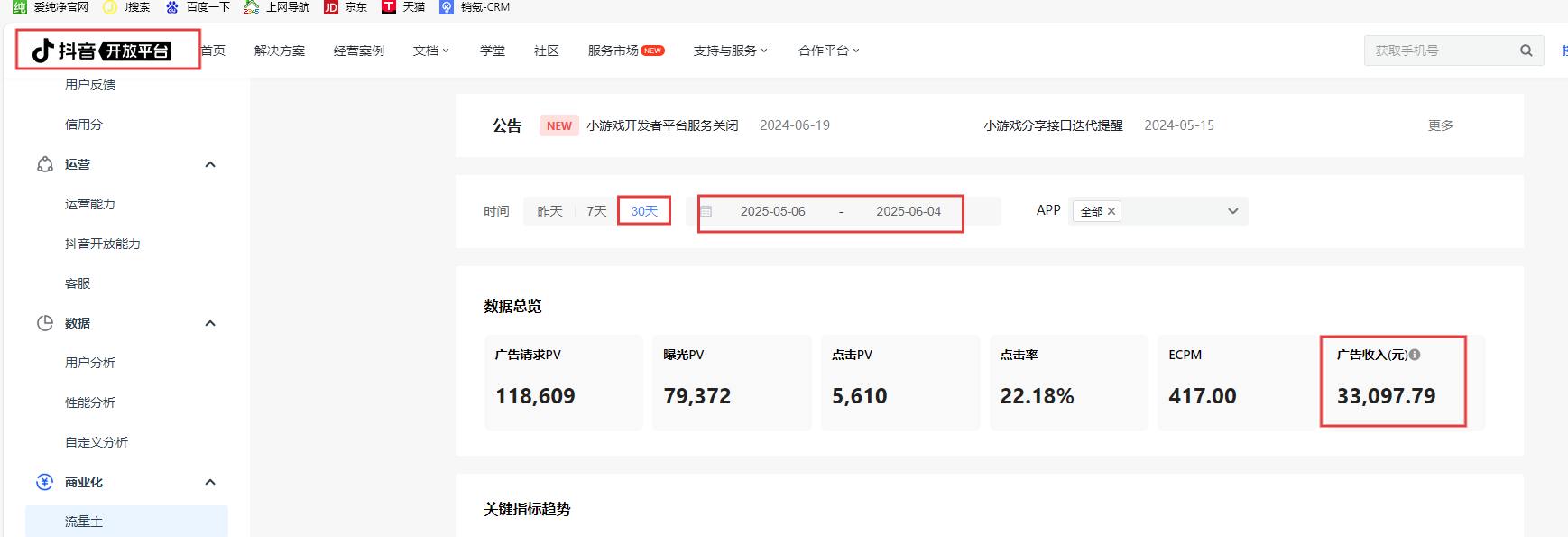Open 用户分析 in sidebar
1568x537 pixels.
90,363
